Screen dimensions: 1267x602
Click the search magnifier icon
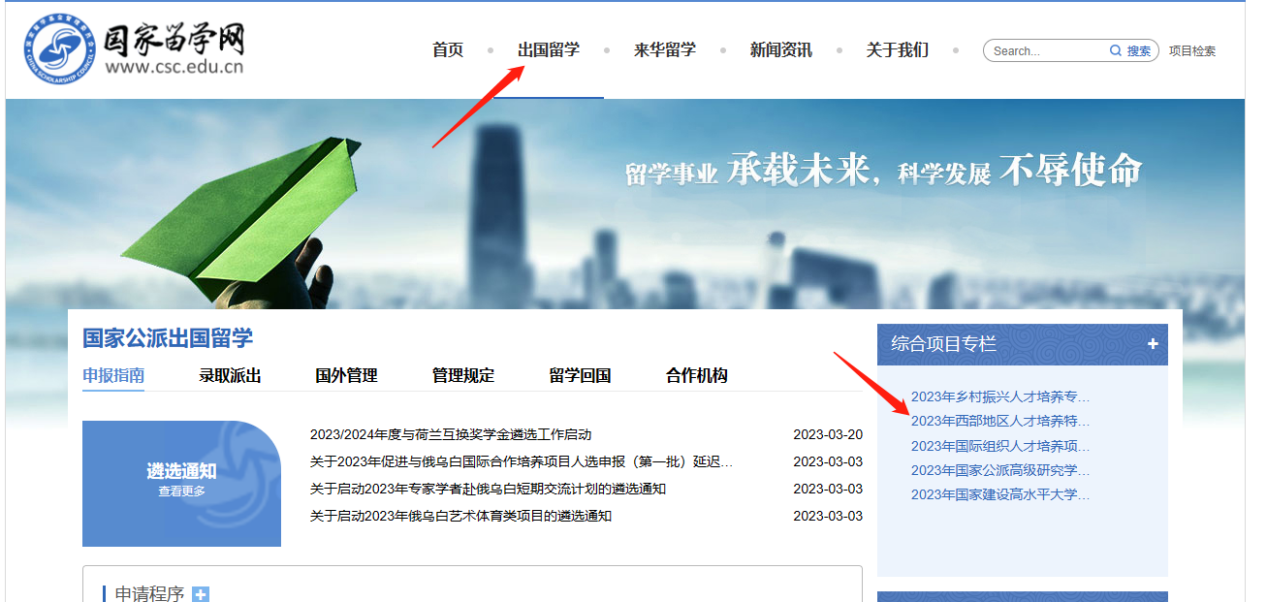coord(1115,51)
